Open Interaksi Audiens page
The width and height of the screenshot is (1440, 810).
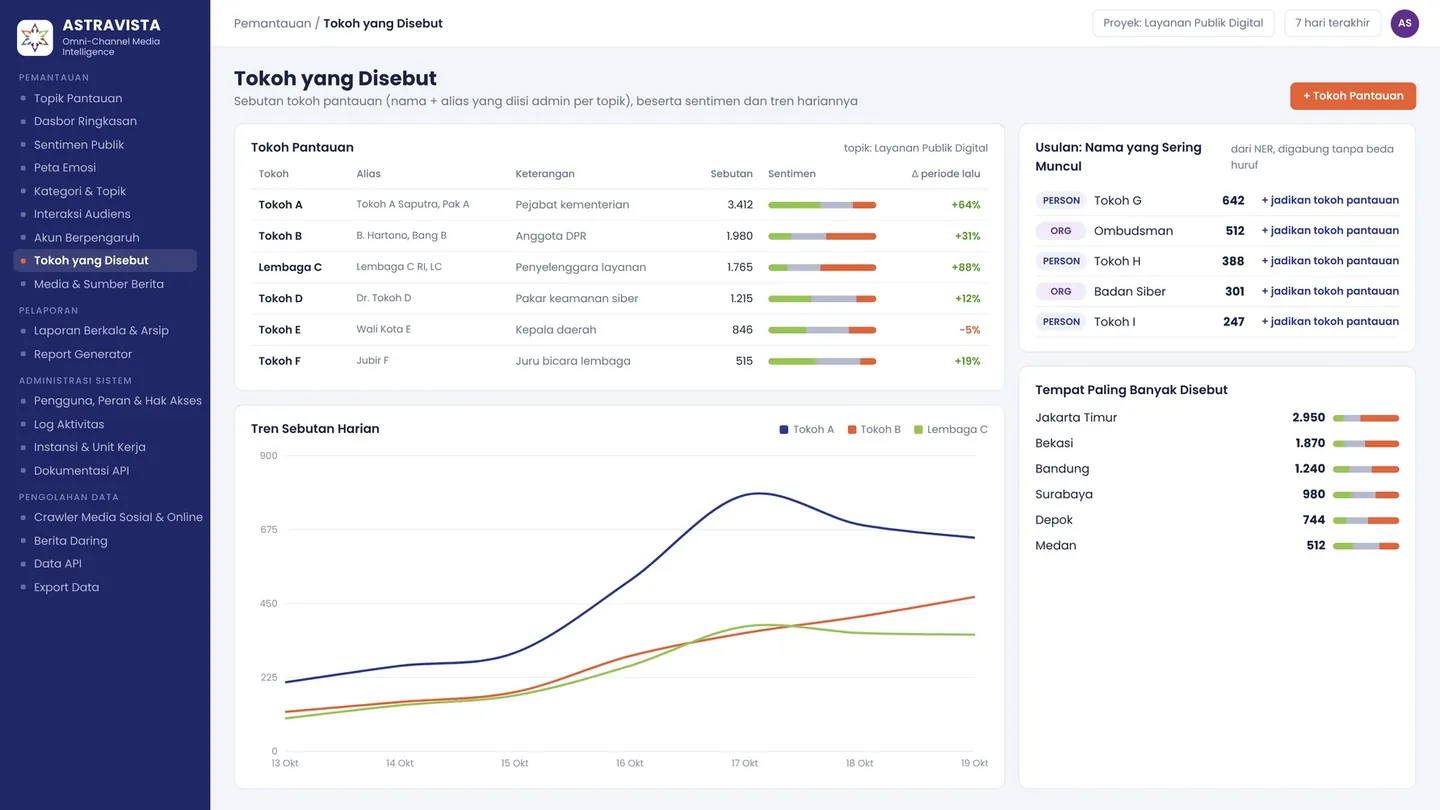82,214
